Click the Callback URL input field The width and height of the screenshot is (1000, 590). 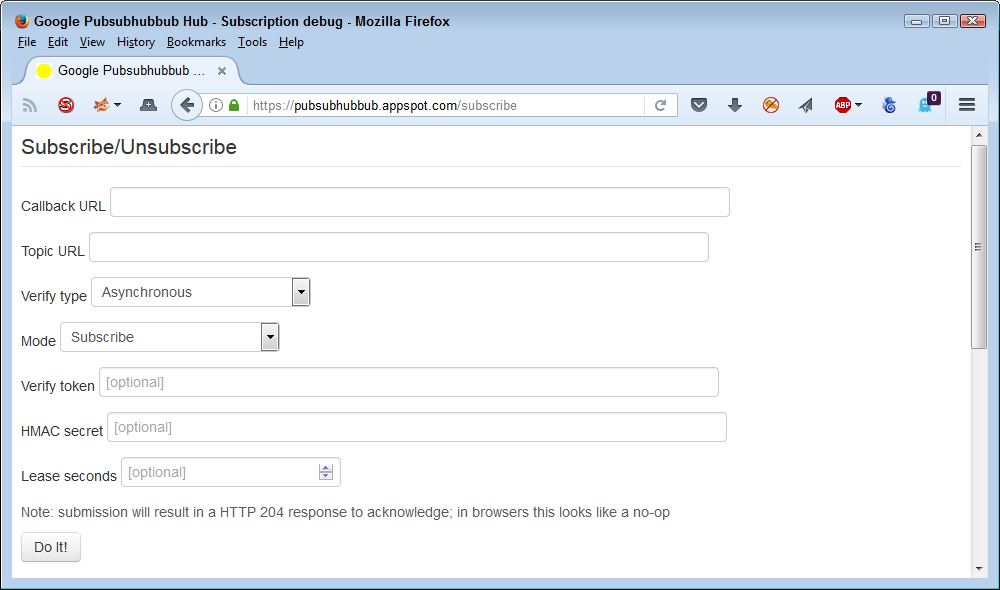coord(420,202)
